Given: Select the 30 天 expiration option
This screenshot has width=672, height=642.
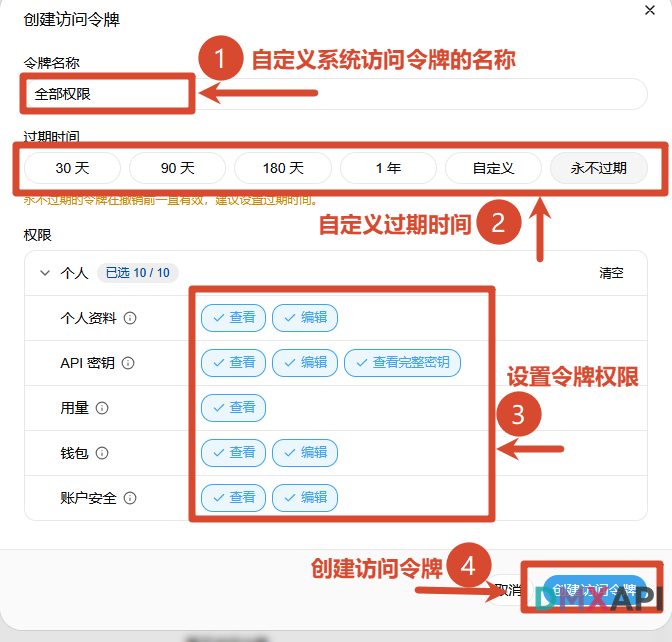Looking at the screenshot, I should pos(72,168).
